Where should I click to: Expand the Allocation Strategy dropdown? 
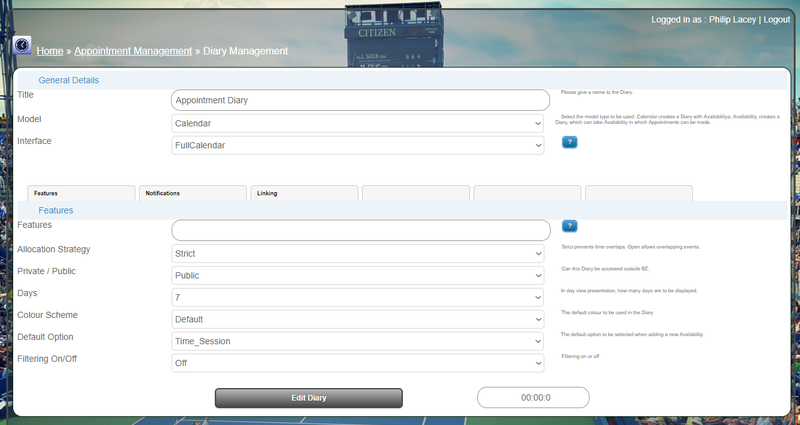coord(358,254)
